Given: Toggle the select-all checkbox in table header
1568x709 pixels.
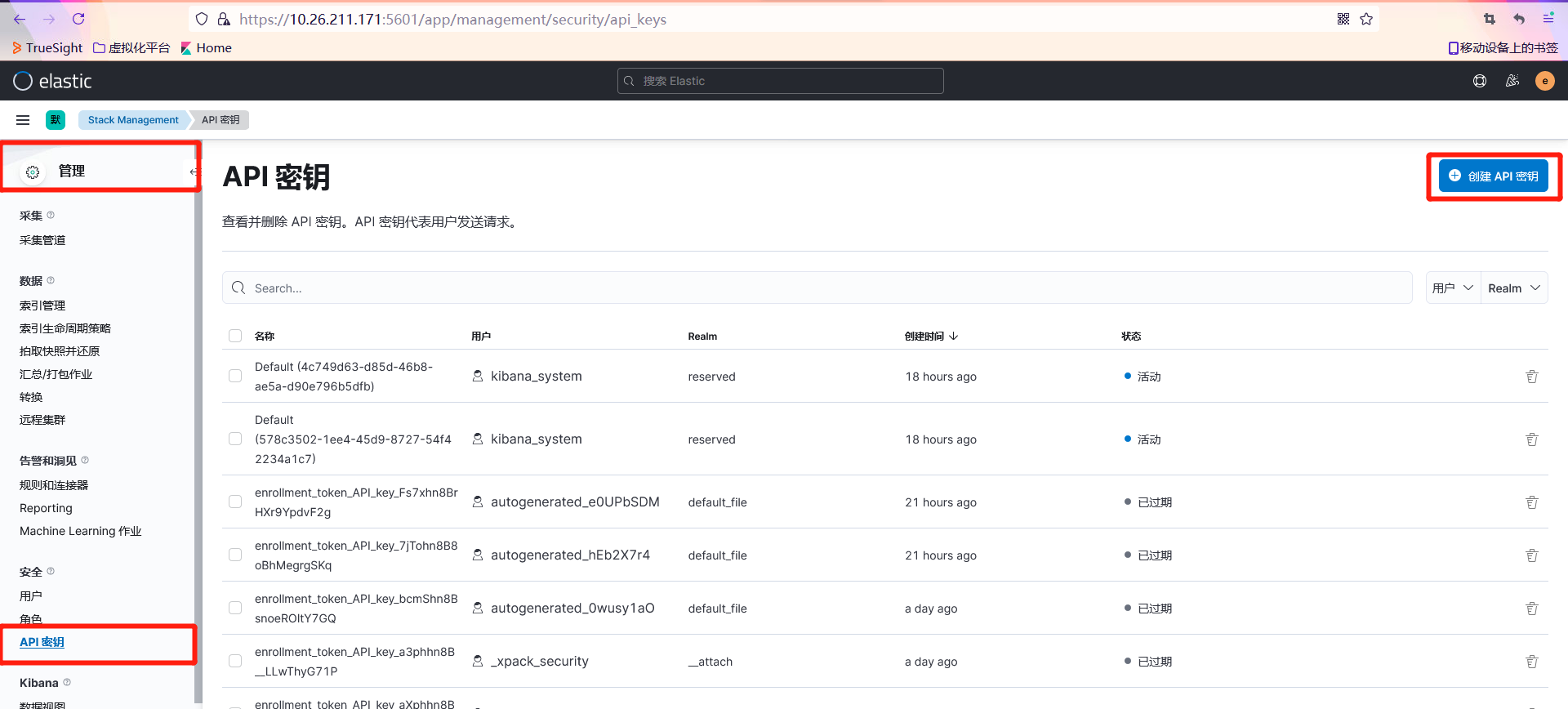Looking at the screenshot, I should pyautogui.click(x=235, y=336).
